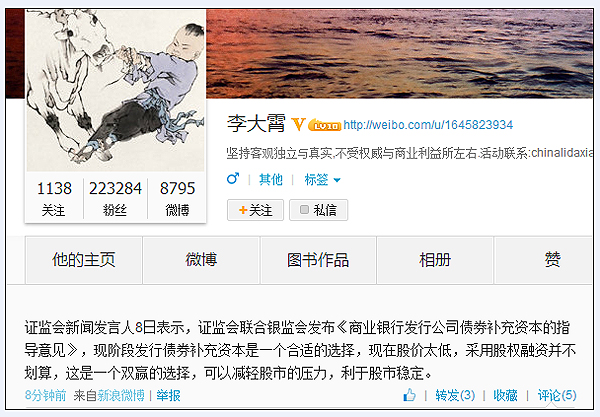Open the weibo.com/u/1645823934 profile link
Viewport: 600px width, 417px height.
[428, 125]
